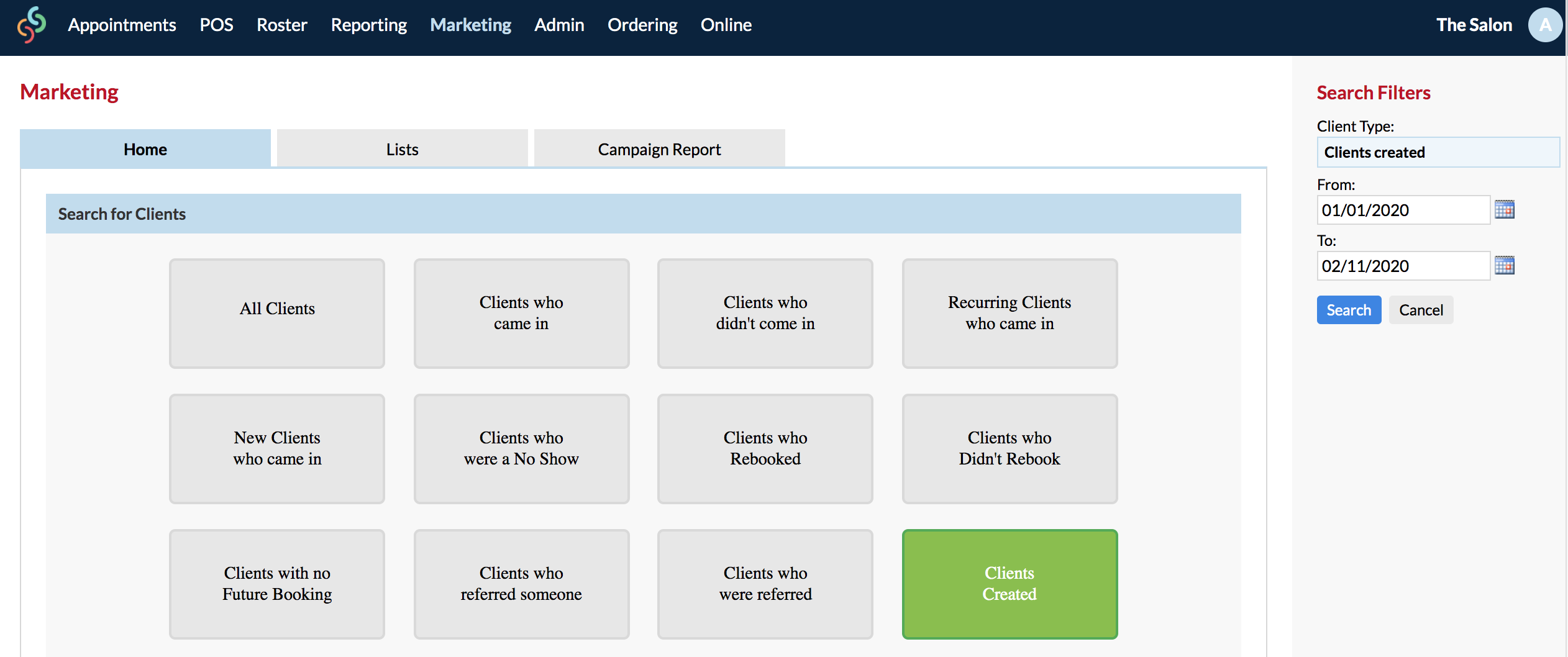
Task: Open the user avatar 'A' menu
Action: 1544,25
